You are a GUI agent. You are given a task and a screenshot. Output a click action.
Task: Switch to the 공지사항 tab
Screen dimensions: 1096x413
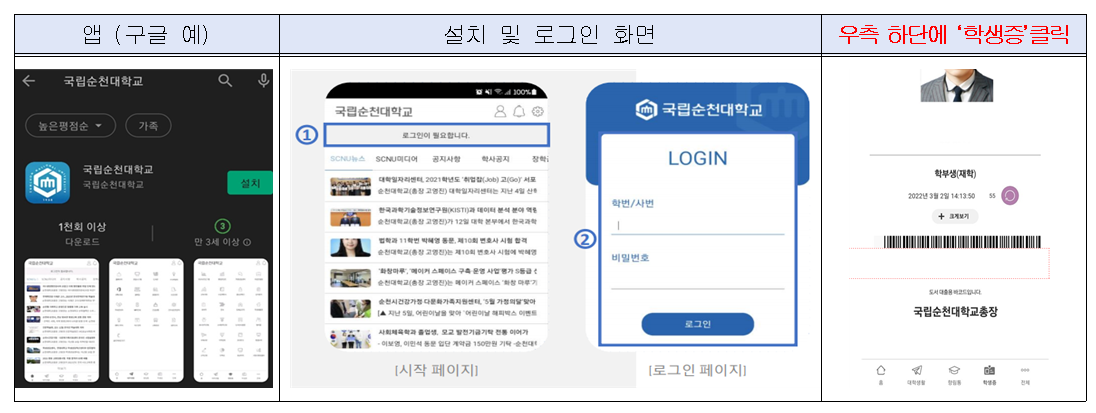[445, 159]
